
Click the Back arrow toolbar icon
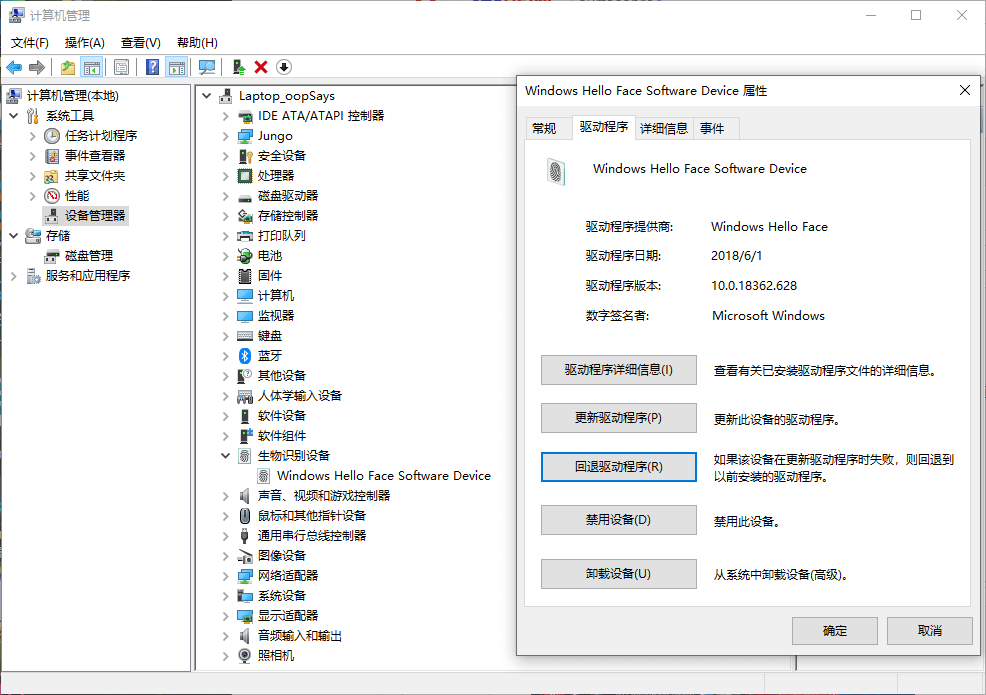pyautogui.click(x=14, y=67)
